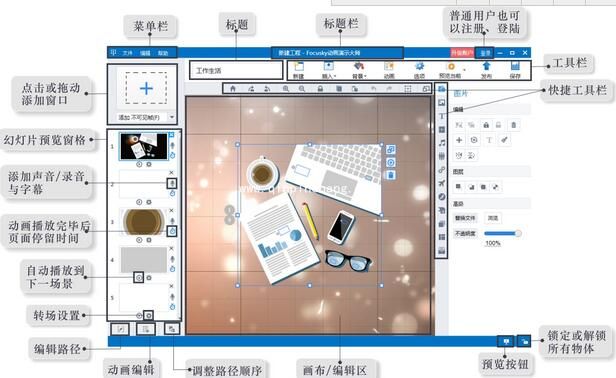Click the timer icon on slide 3
This screenshot has height=378, width=616.
tap(172, 231)
